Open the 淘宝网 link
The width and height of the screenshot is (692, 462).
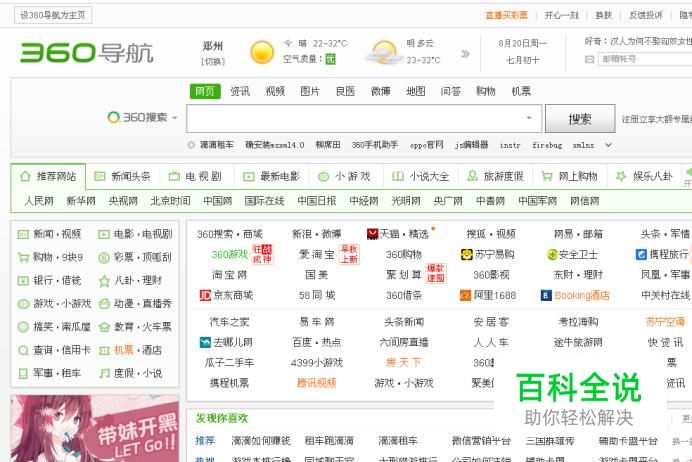229,275
